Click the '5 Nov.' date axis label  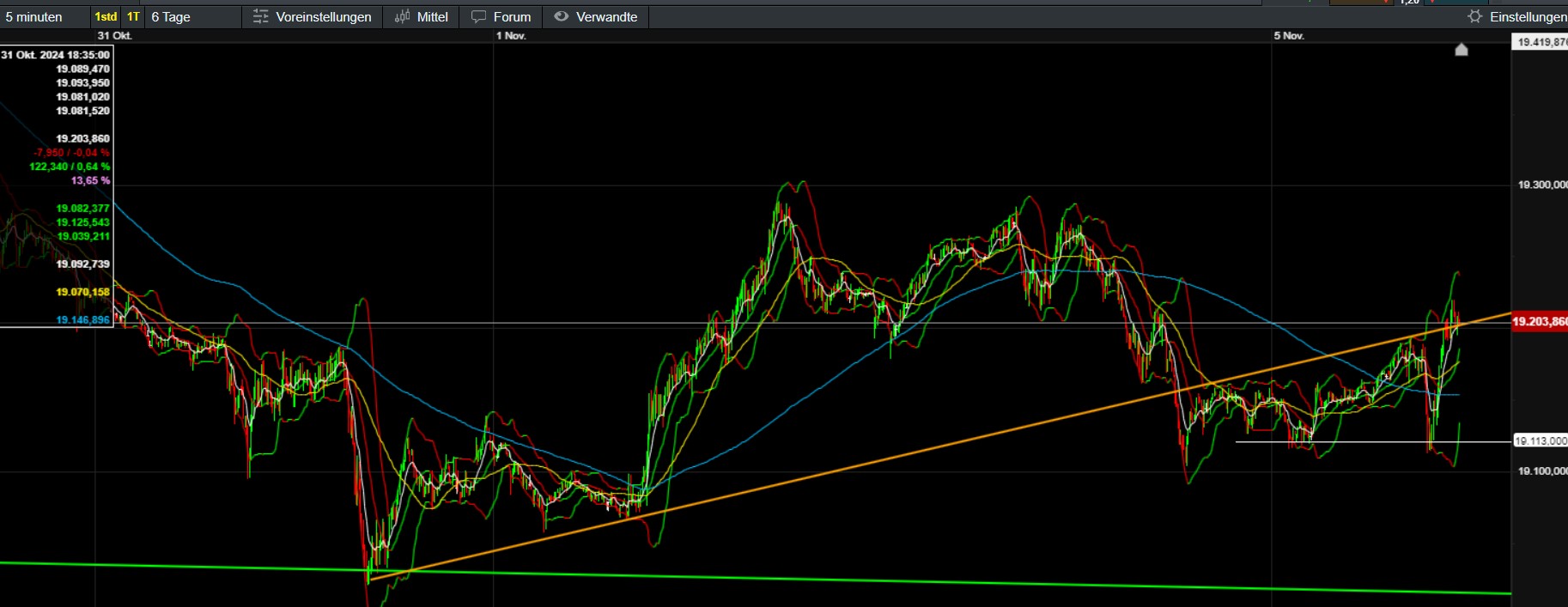(1289, 36)
